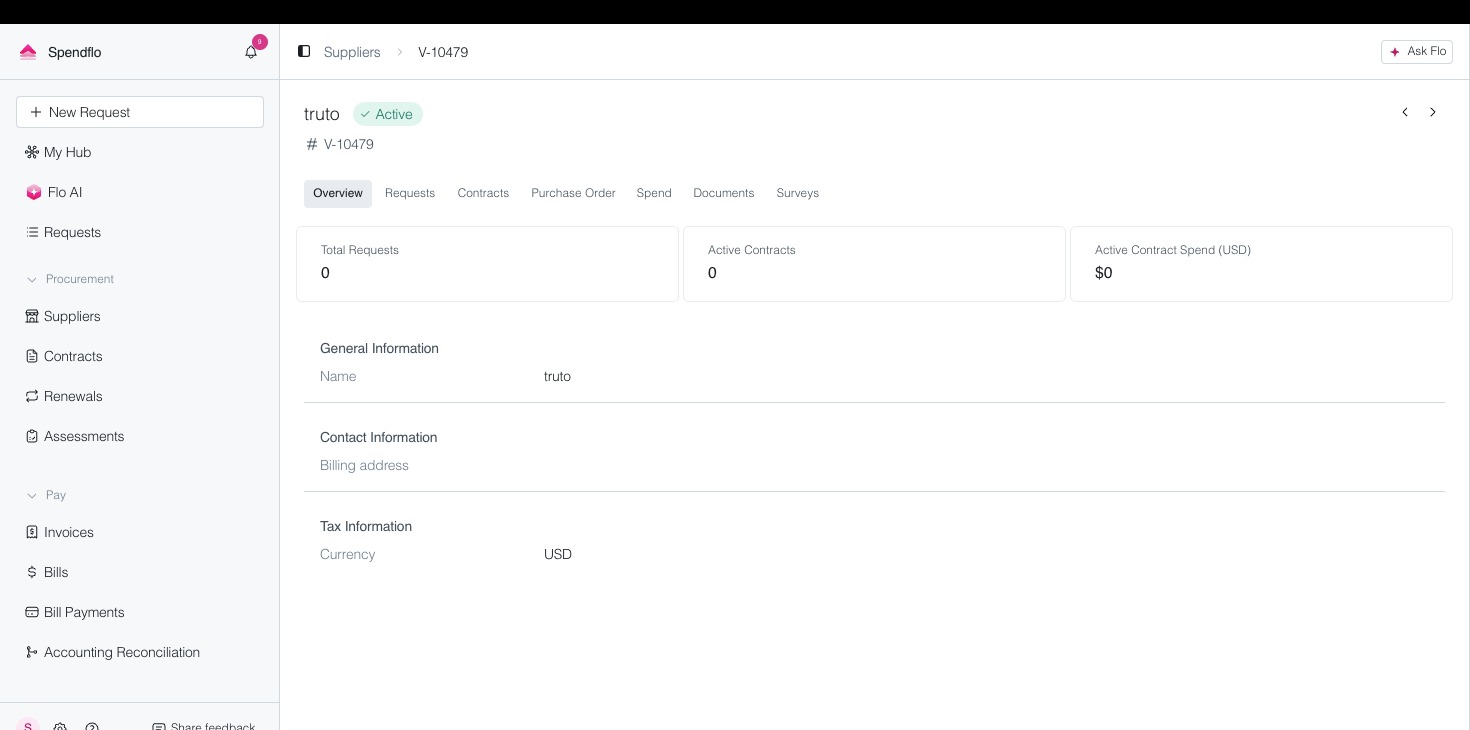The width and height of the screenshot is (1470, 730).
Task: Go to the next supplier with the right chevron
Action: pyautogui.click(x=1433, y=112)
